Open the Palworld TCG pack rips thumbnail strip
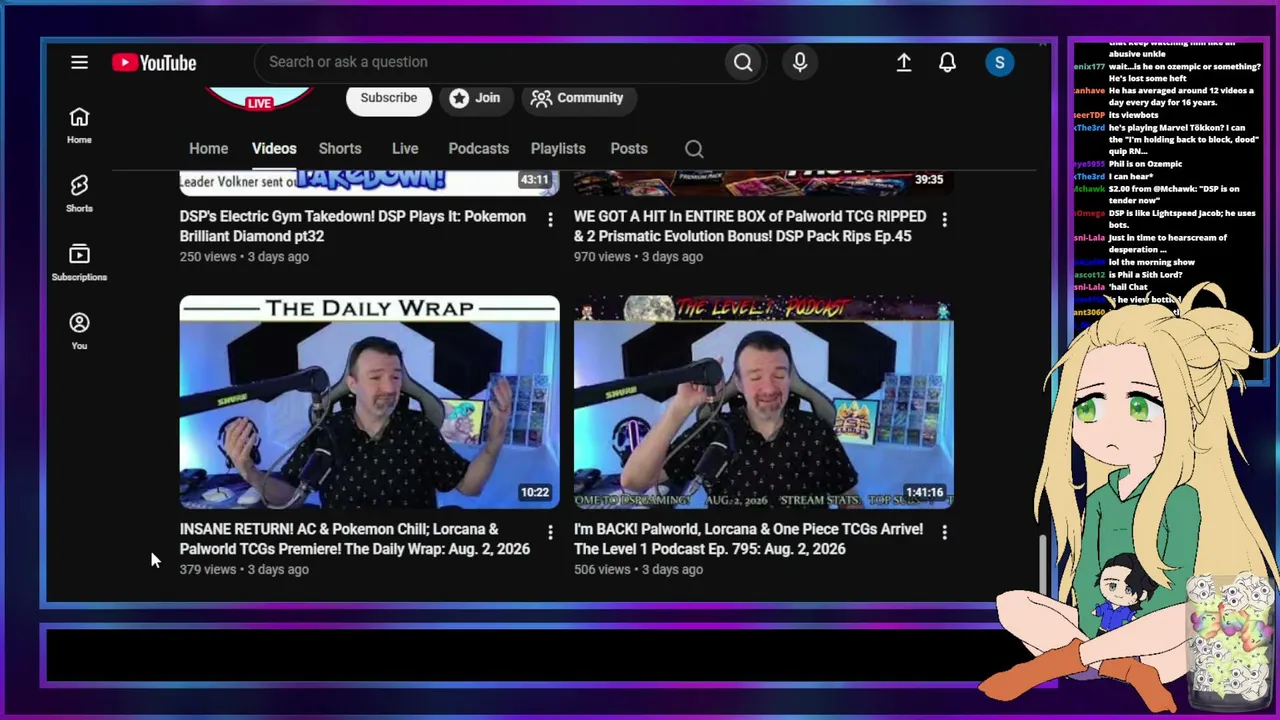1280x720 pixels. [764, 183]
